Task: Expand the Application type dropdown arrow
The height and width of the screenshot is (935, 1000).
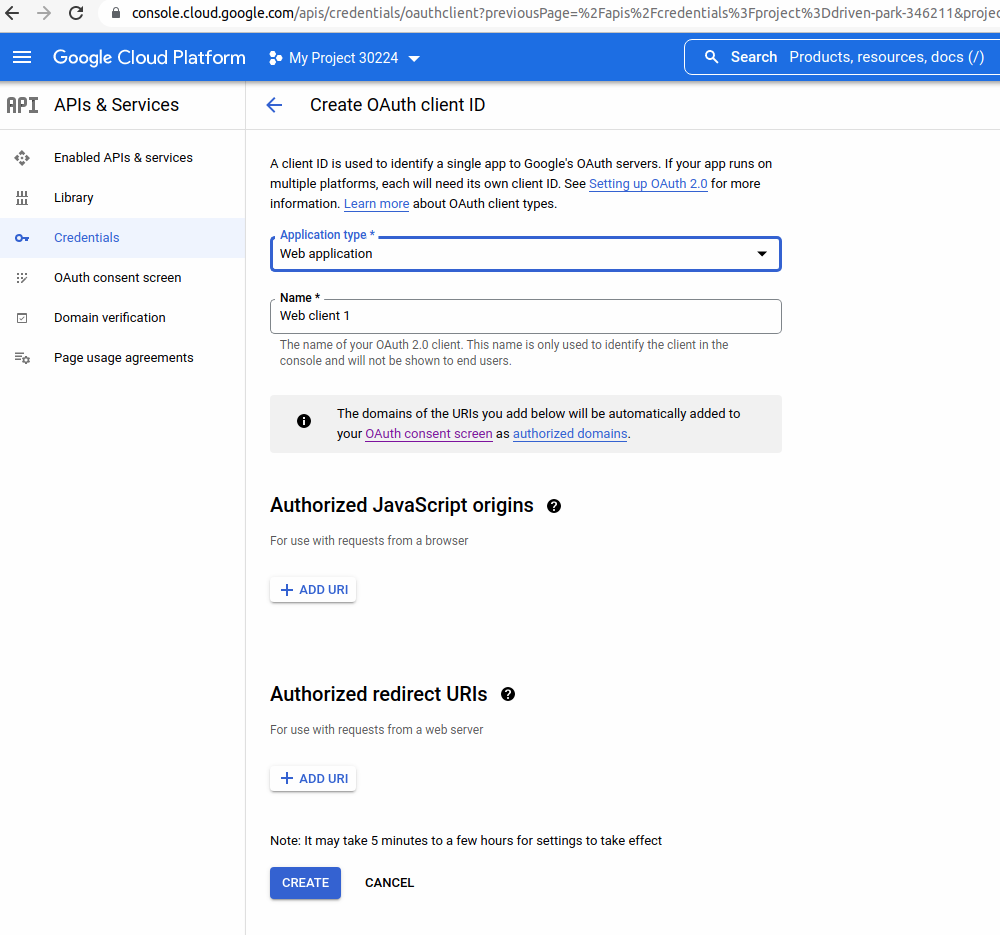Action: coord(761,254)
